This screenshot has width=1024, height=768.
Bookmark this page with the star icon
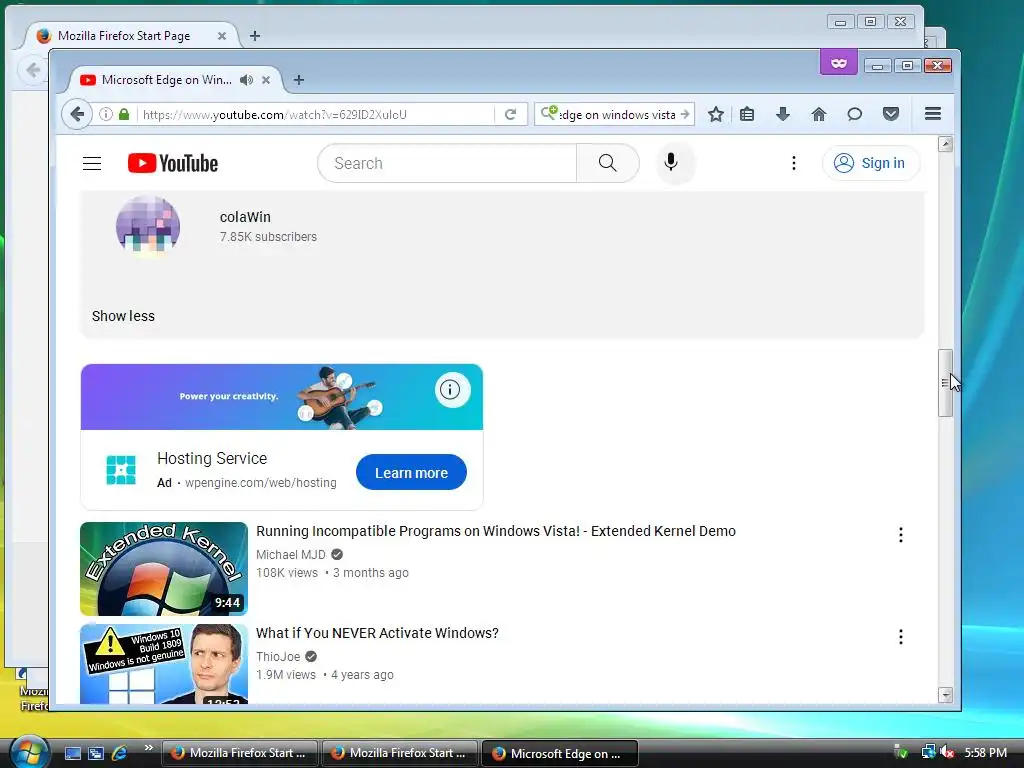pos(716,114)
